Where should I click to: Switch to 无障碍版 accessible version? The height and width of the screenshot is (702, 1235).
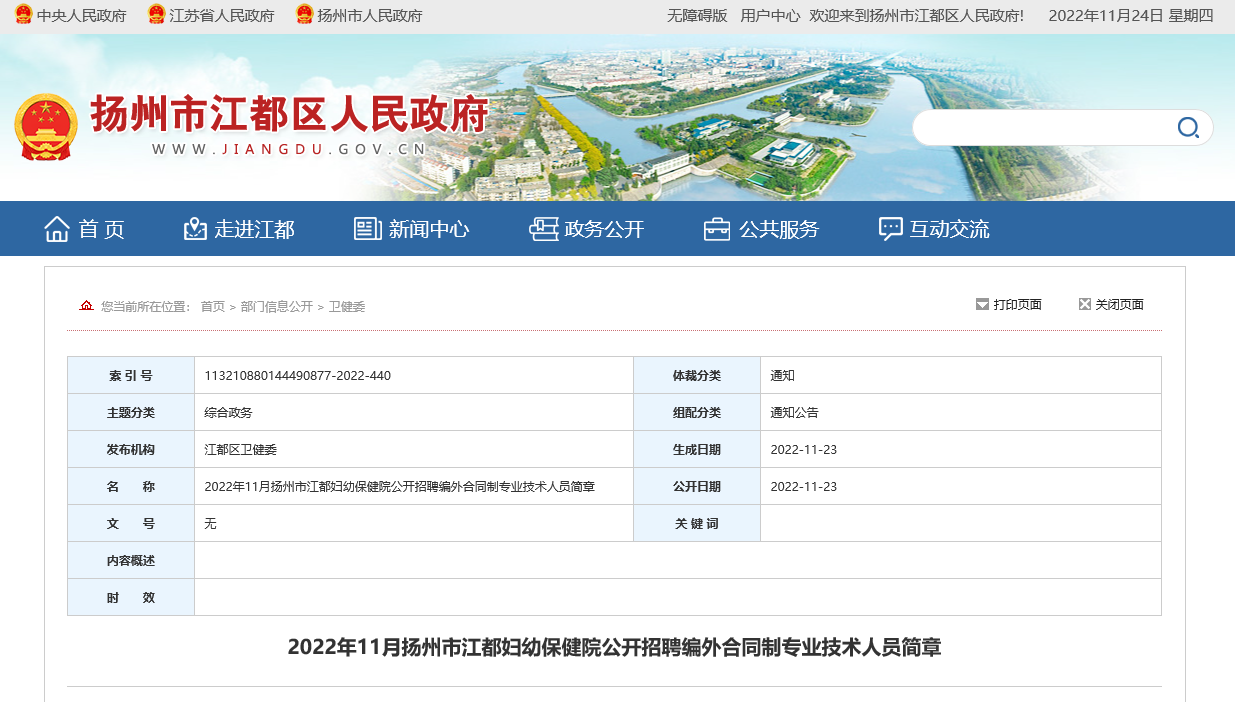697,16
